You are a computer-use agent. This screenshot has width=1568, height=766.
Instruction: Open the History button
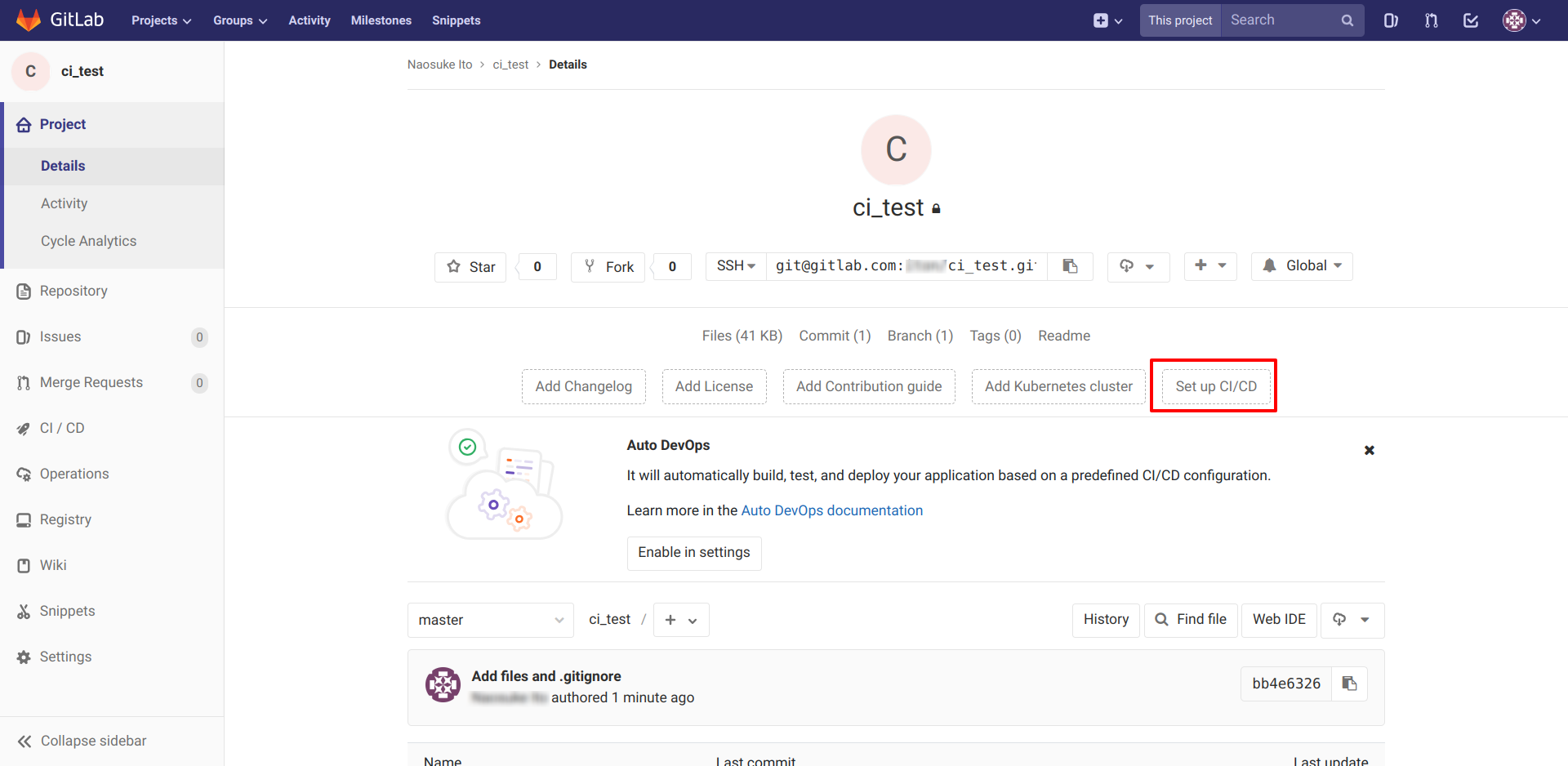pos(1106,620)
